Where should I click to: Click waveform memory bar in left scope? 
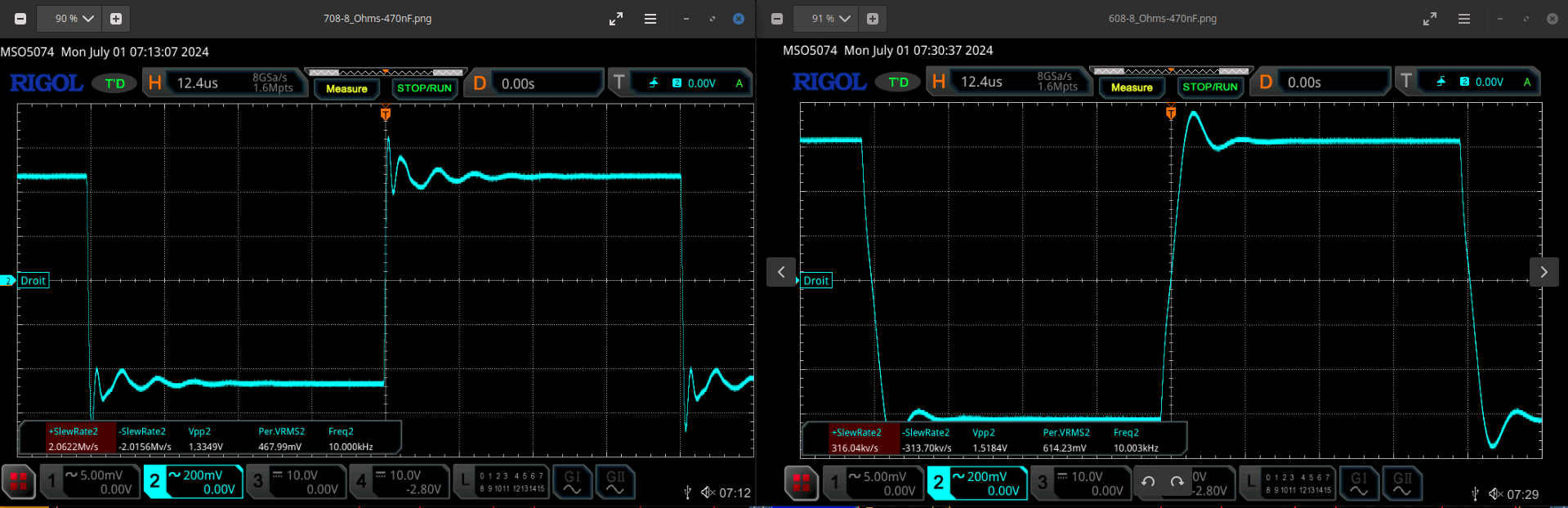[x=386, y=73]
